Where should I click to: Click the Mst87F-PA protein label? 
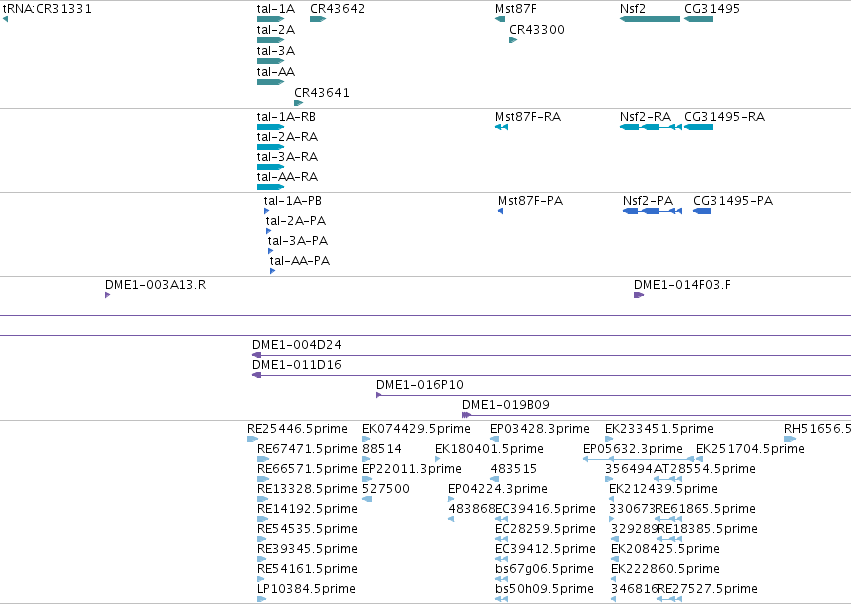pos(531,201)
